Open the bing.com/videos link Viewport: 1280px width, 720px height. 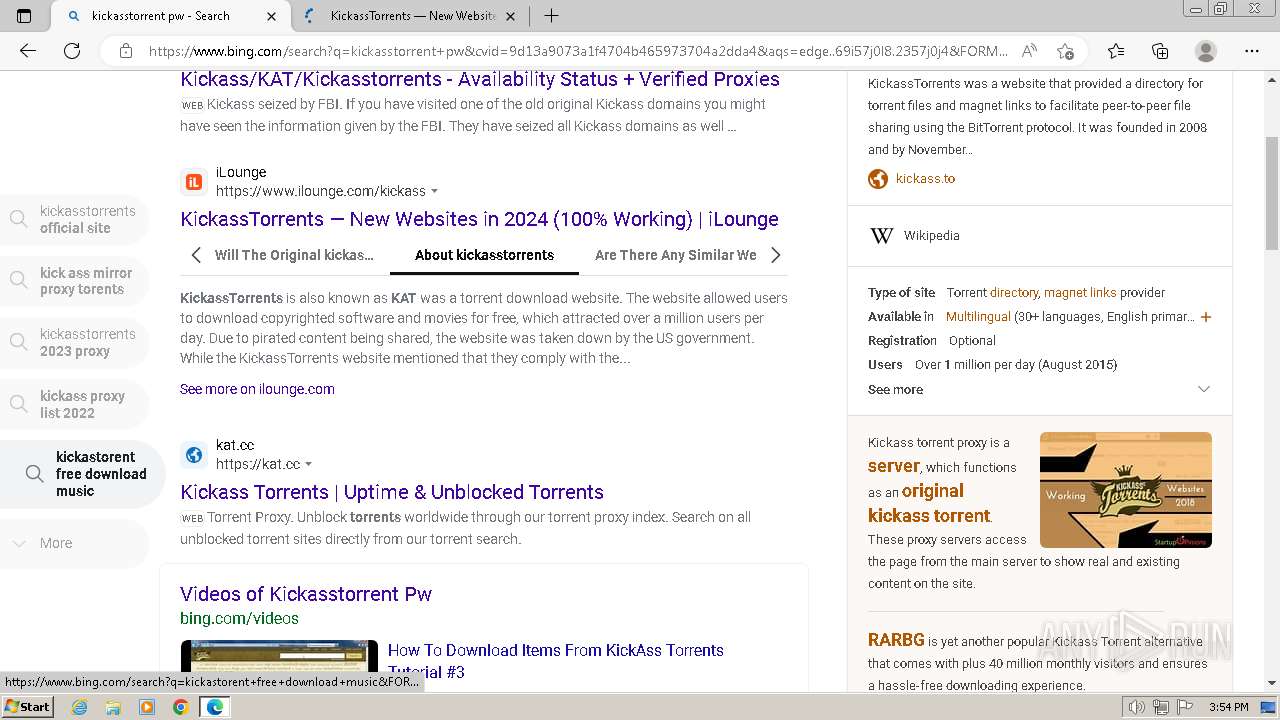pyautogui.click(x=239, y=618)
